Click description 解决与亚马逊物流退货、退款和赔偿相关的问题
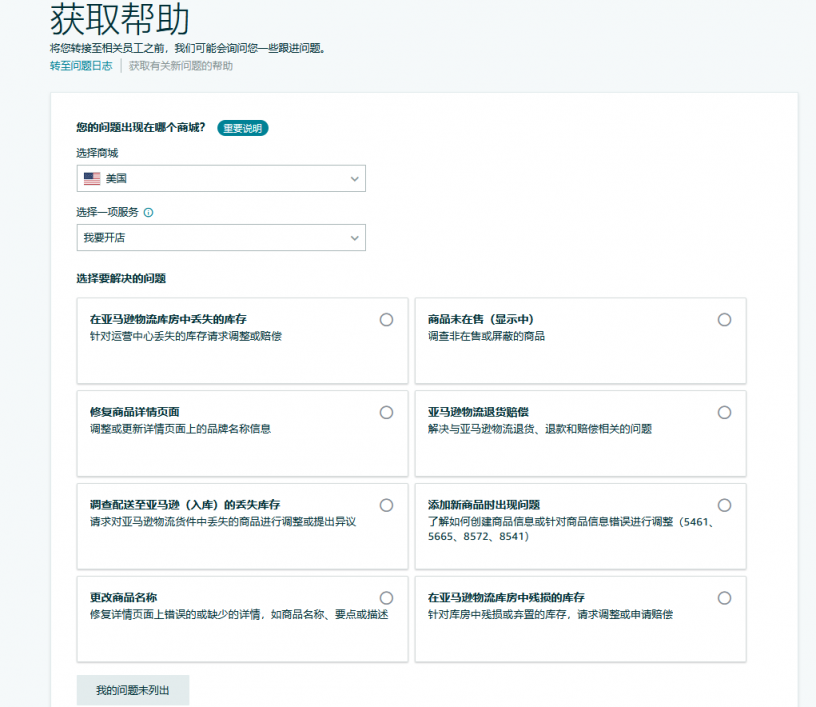The image size is (816, 707). click(x=540, y=429)
